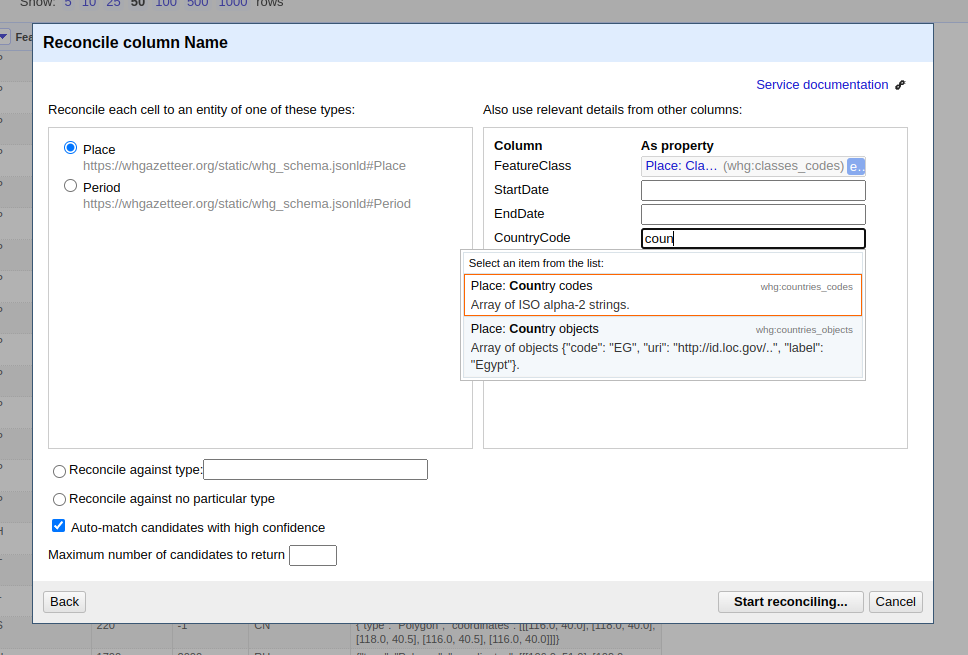Screen dimensions: 968x655
Task: Click the Reconcile against type text box
Action: coord(315,470)
